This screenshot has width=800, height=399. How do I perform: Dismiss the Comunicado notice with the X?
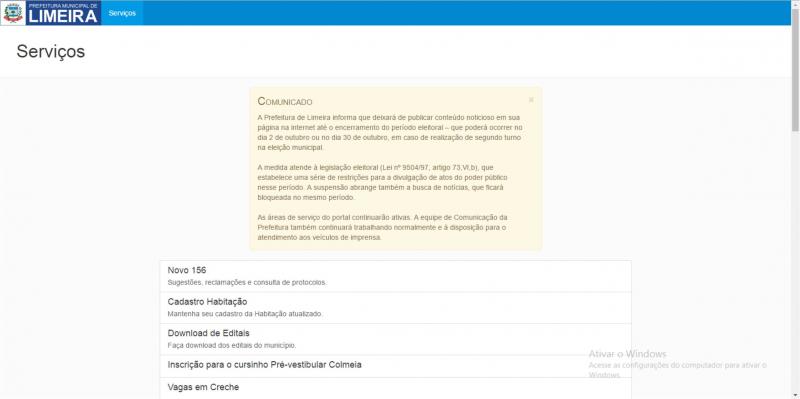pyautogui.click(x=531, y=100)
